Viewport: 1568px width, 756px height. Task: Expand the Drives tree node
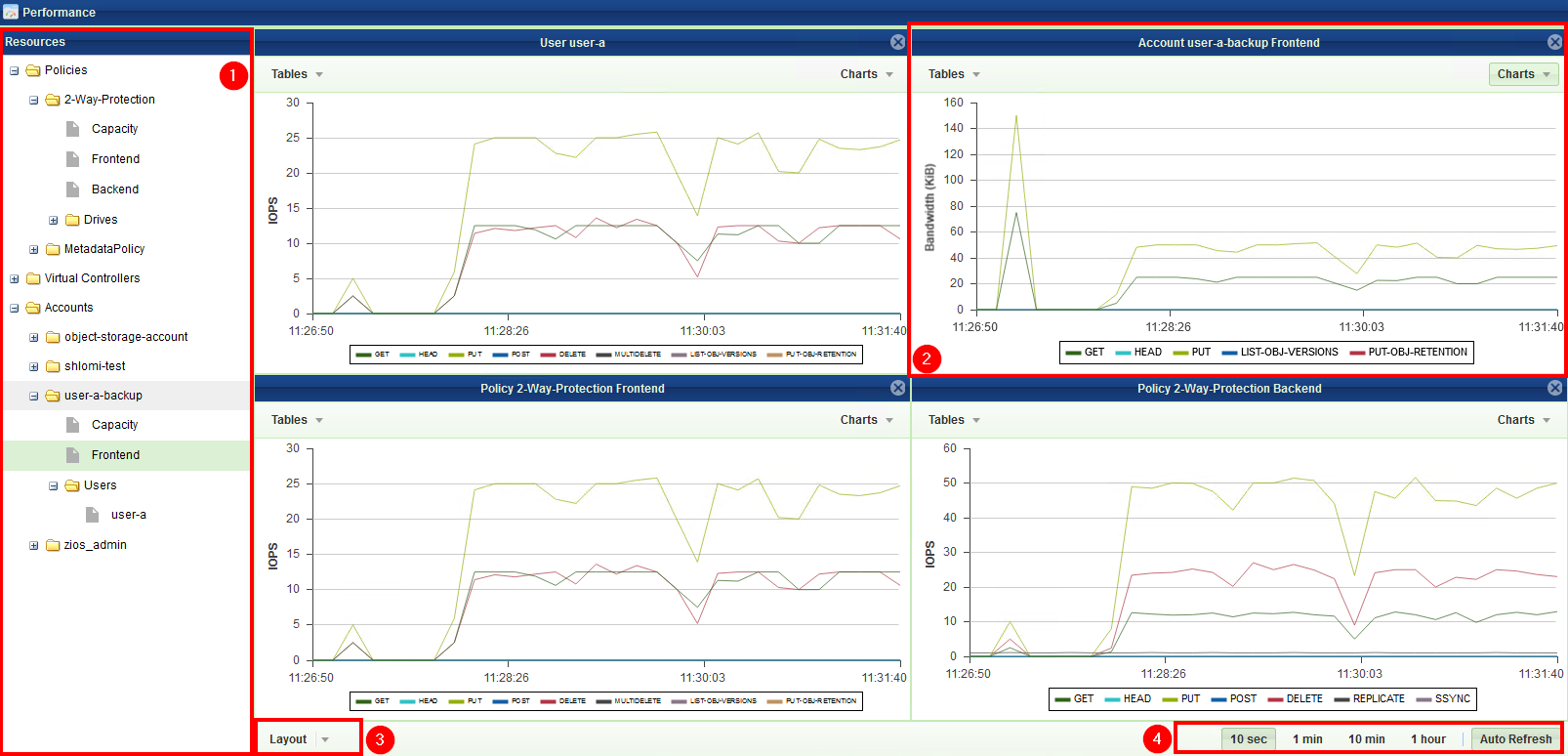pos(53,220)
